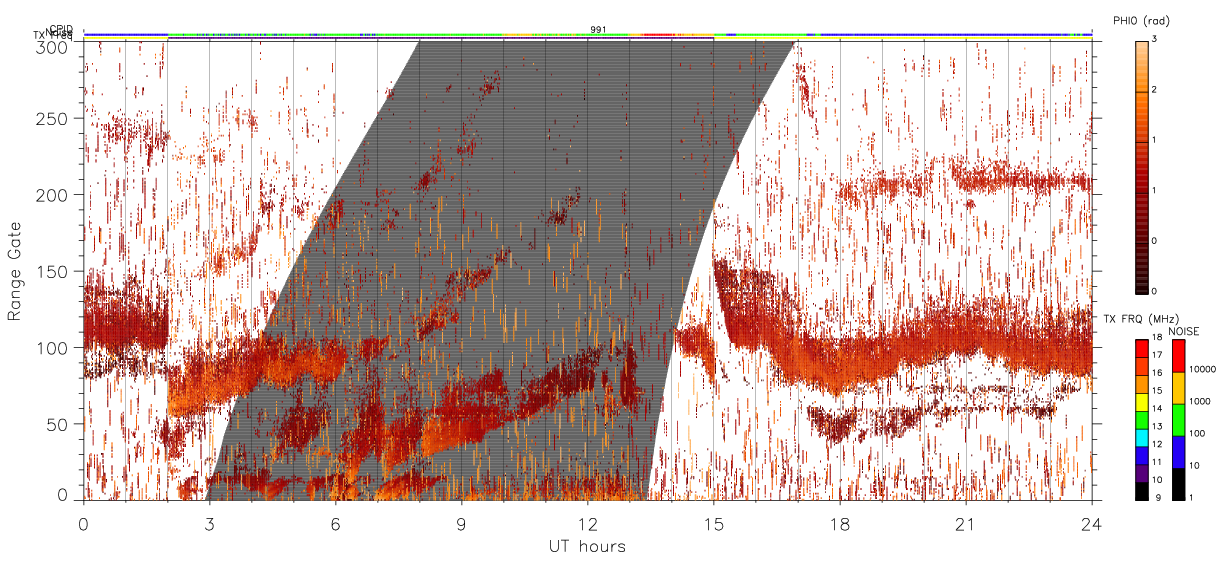Image resolution: width=1228 pixels, height=567 pixels.
Task: Click the 3 tick on the UT hours axis
Action: click(210, 524)
